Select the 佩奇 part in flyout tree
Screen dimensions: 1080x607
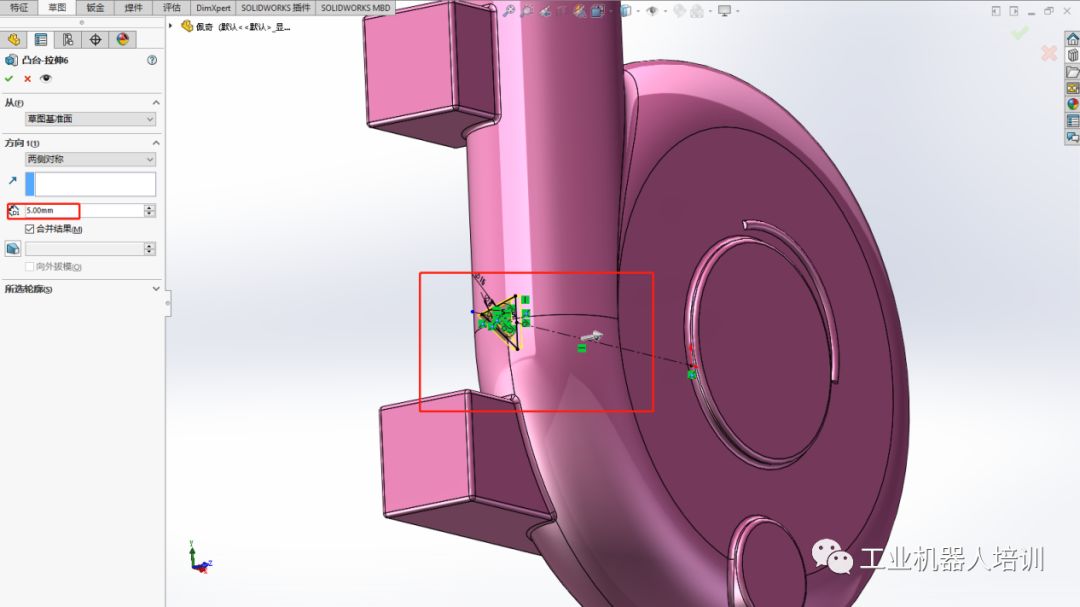236,26
